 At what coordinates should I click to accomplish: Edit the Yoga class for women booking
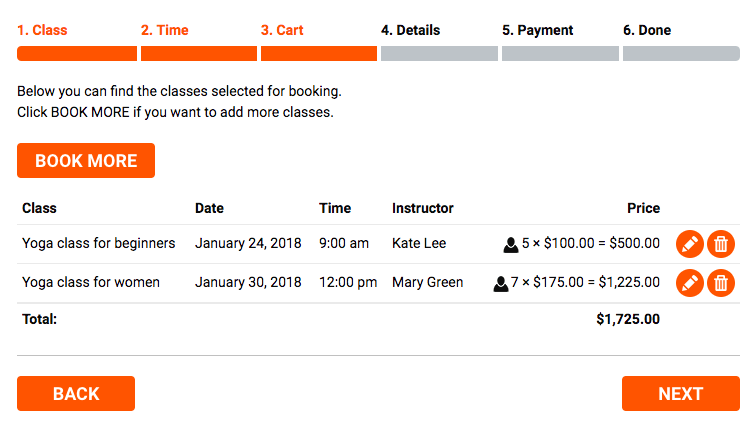[690, 283]
